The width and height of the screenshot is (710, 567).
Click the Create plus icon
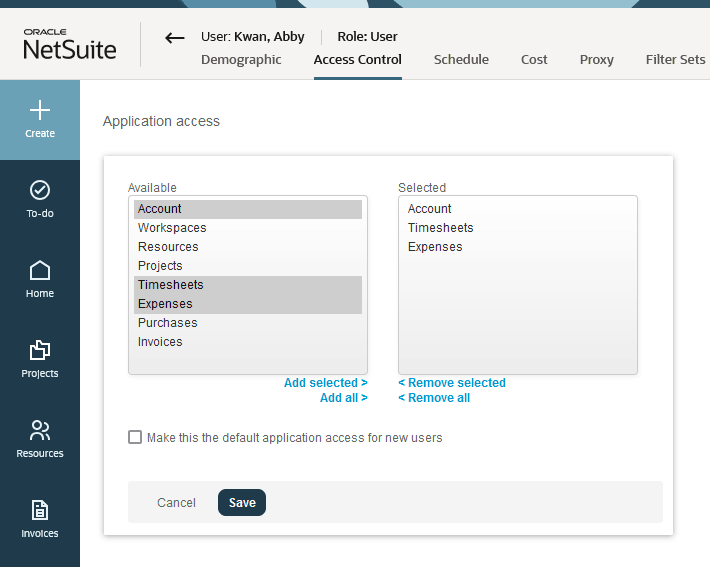[40, 110]
